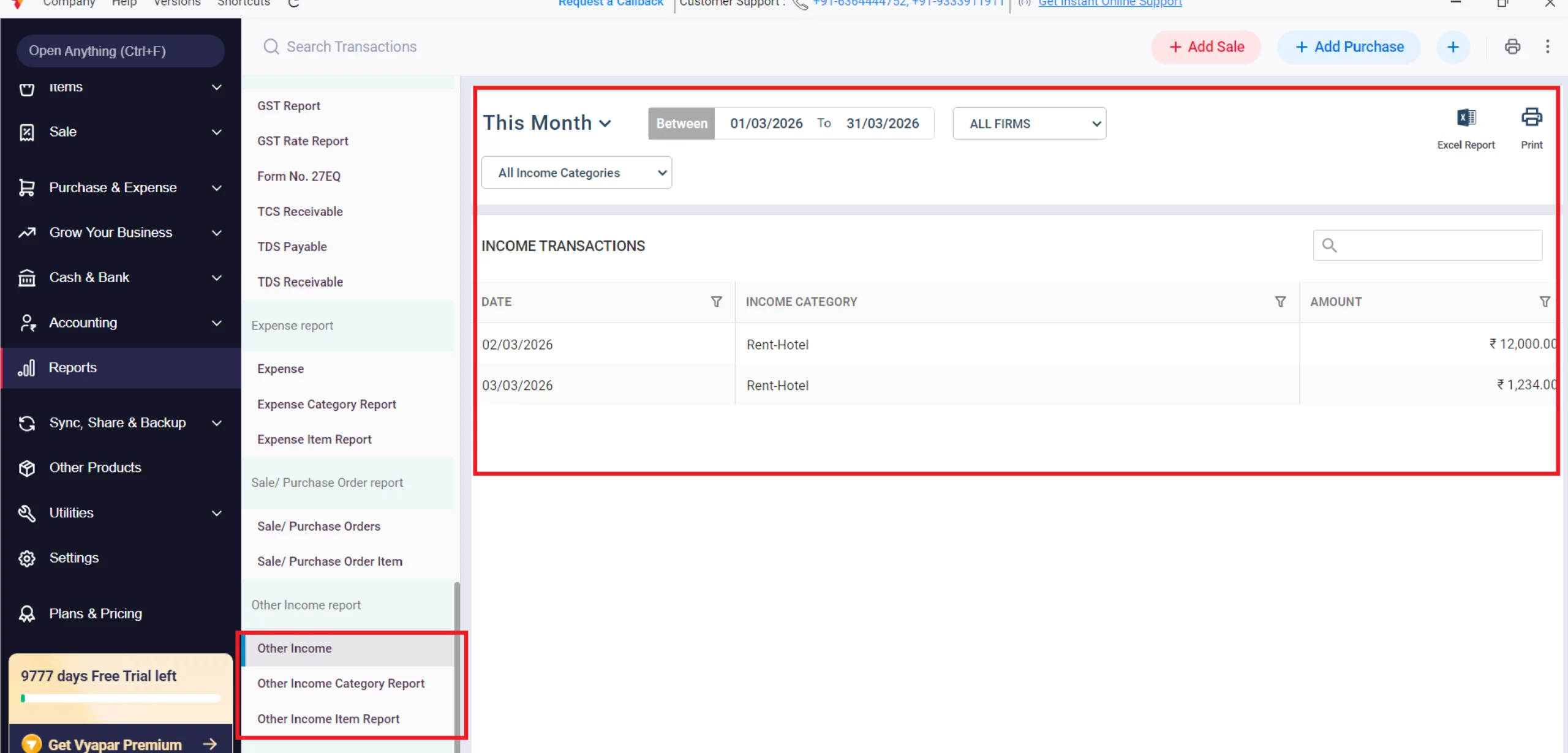Select the Other Products box icon
The height and width of the screenshot is (753, 1568).
pyautogui.click(x=27, y=467)
